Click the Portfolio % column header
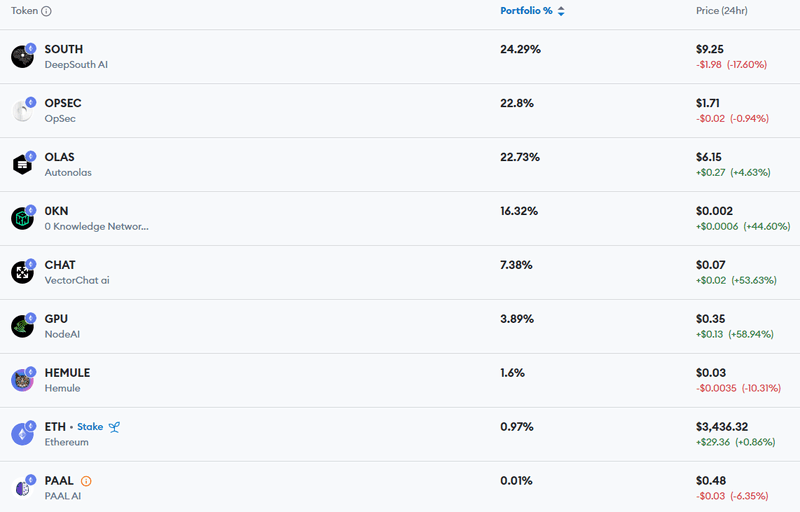The image size is (800, 512). 526,11
